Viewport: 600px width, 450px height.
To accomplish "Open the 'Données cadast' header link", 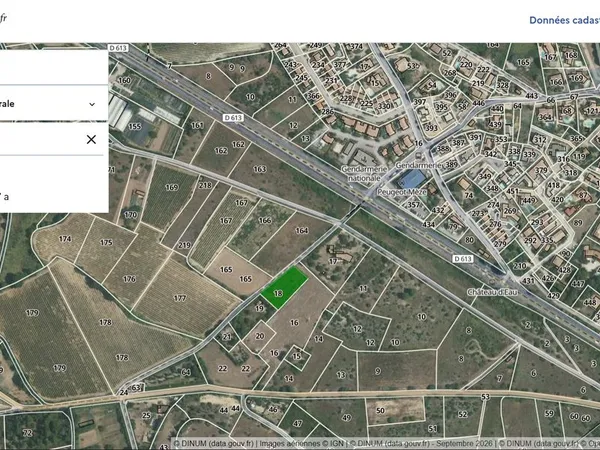I will tap(564, 20).
